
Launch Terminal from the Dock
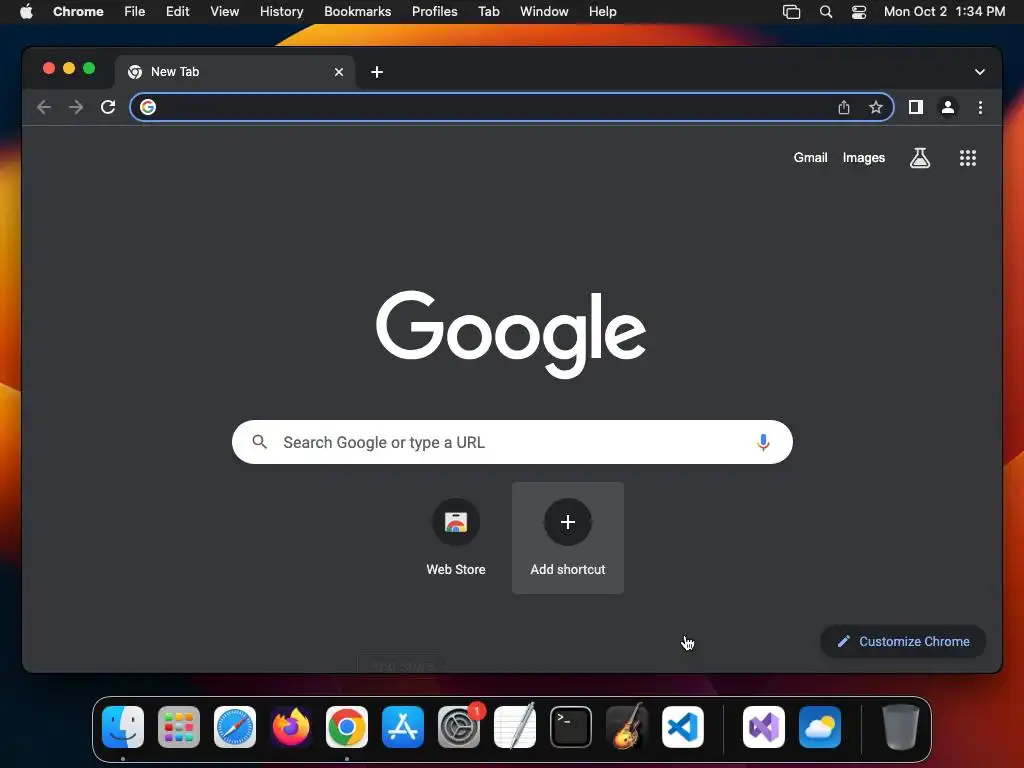click(x=571, y=727)
